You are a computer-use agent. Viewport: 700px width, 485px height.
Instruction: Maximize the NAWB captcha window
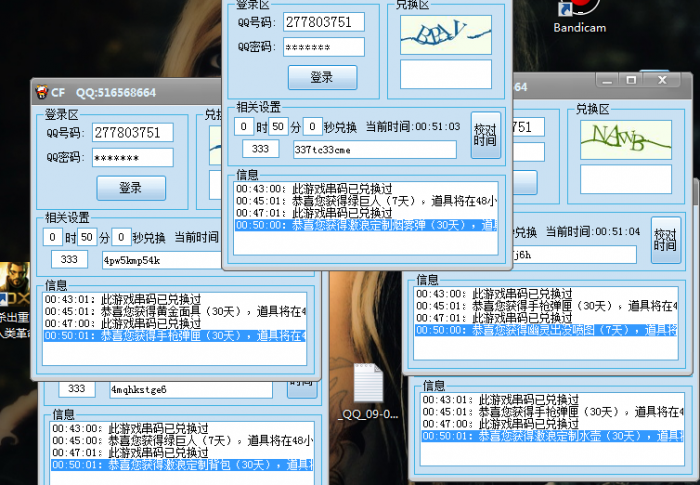tap(631, 80)
